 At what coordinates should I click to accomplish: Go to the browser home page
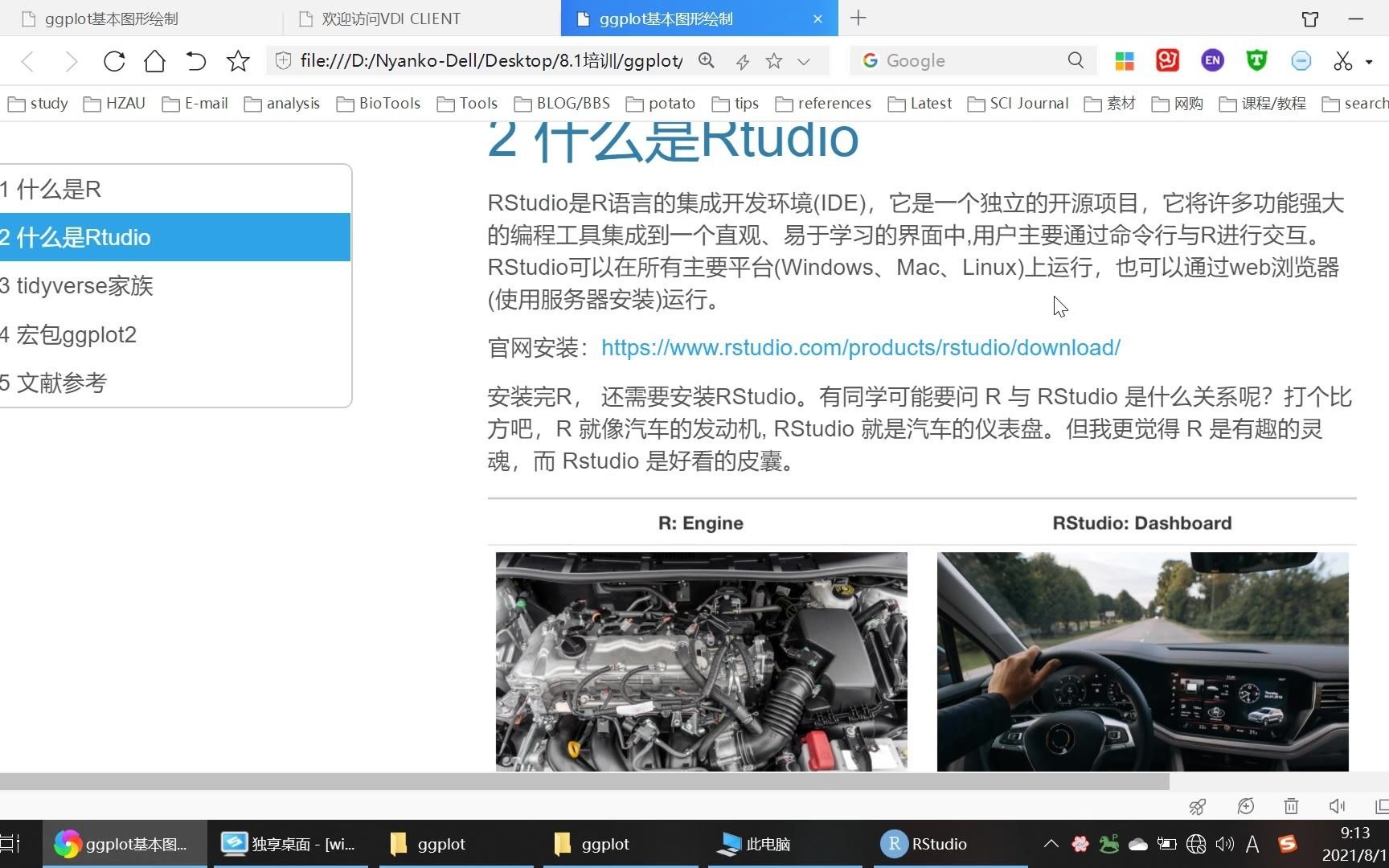click(x=154, y=61)
